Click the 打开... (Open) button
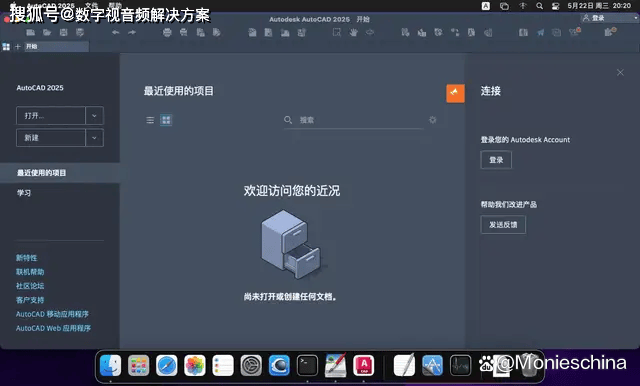 [x=51, y=115]
